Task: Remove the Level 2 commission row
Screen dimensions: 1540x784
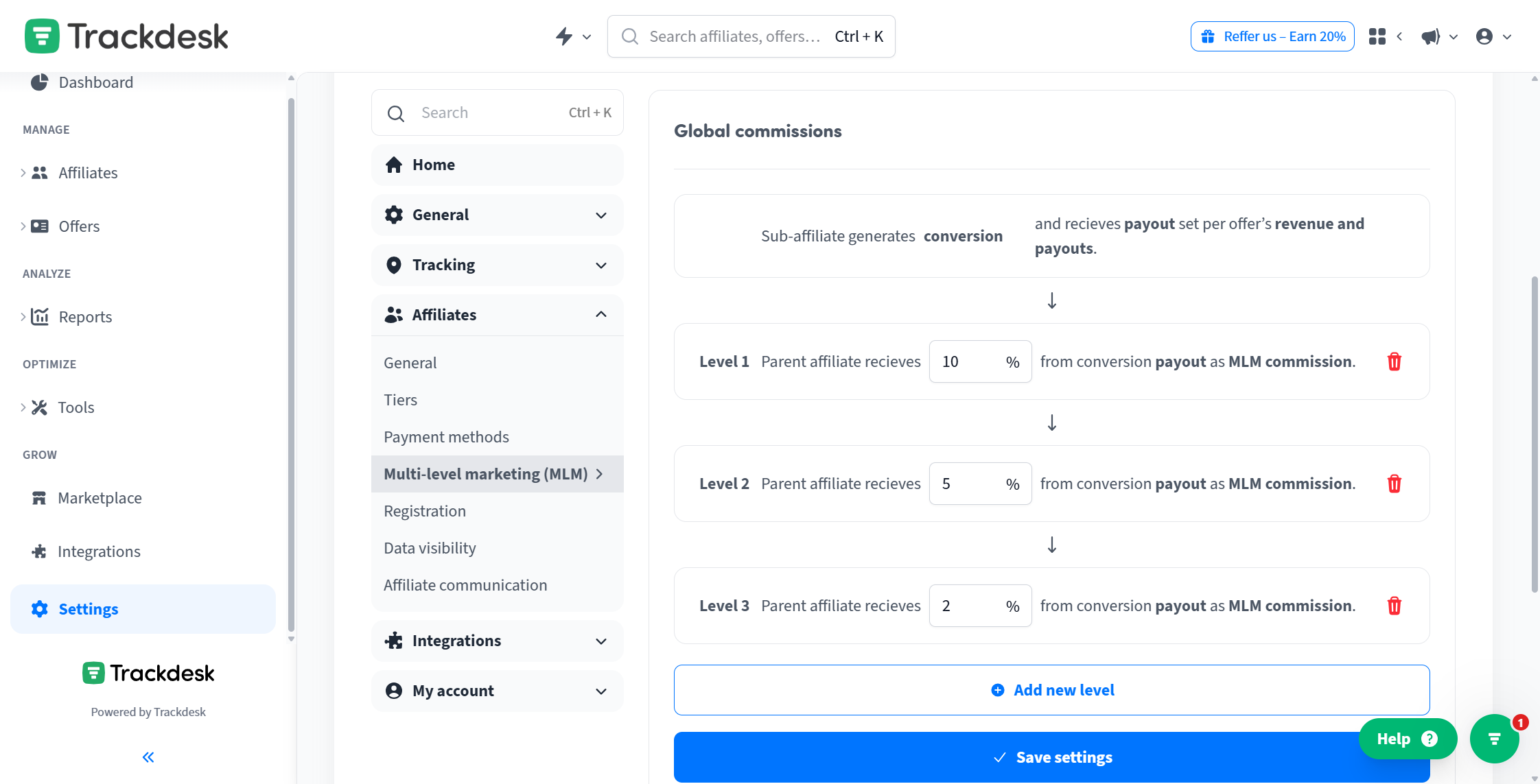Action: point(1394,484)
